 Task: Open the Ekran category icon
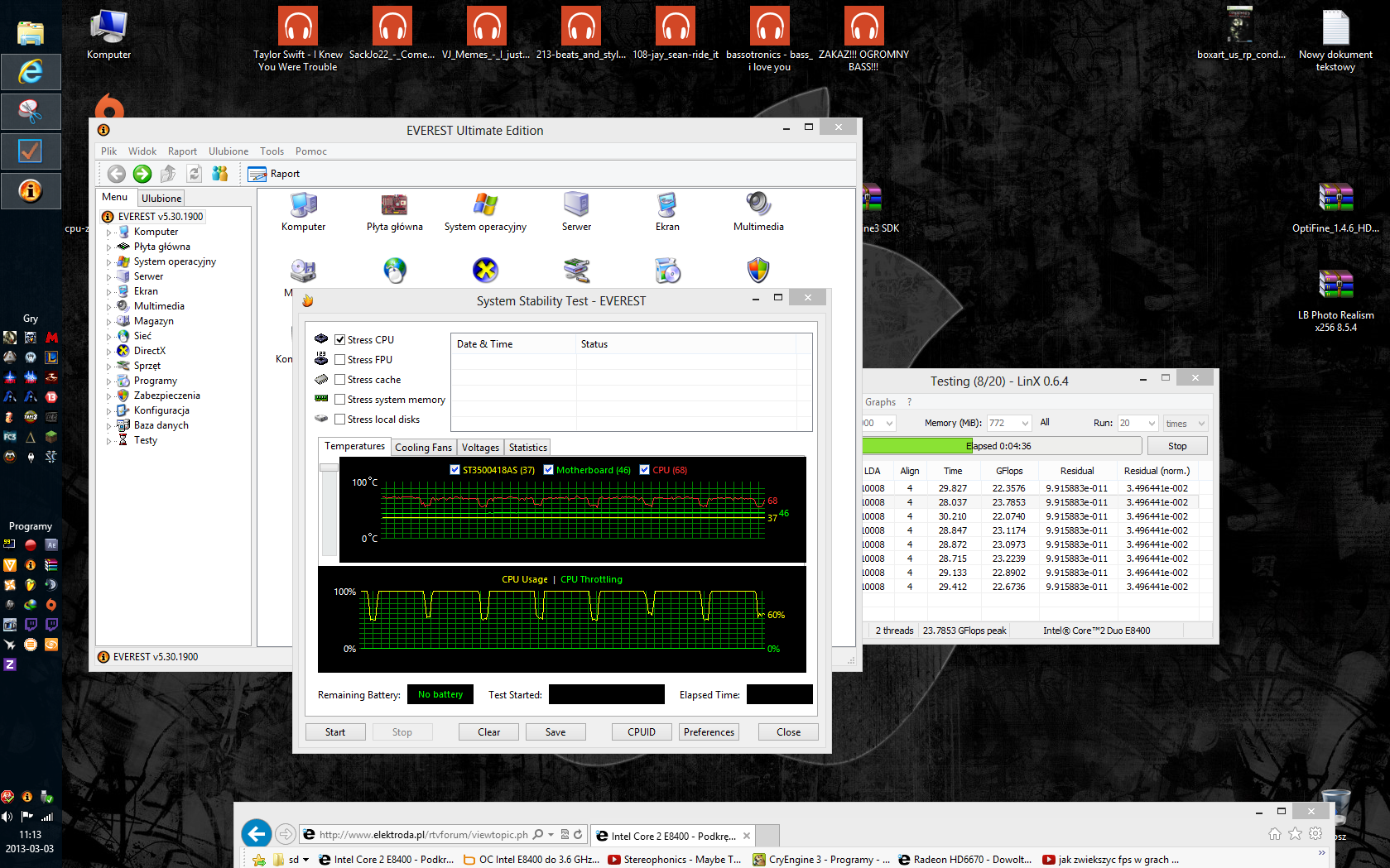pyautogui.click(x=667, y=212)
